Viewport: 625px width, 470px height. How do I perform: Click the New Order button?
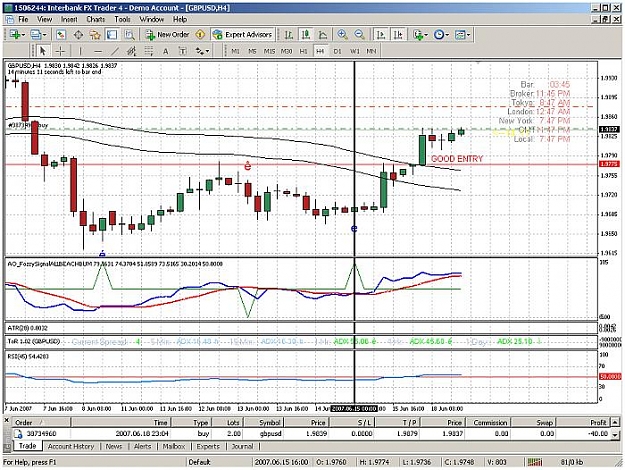coord(167,35)
